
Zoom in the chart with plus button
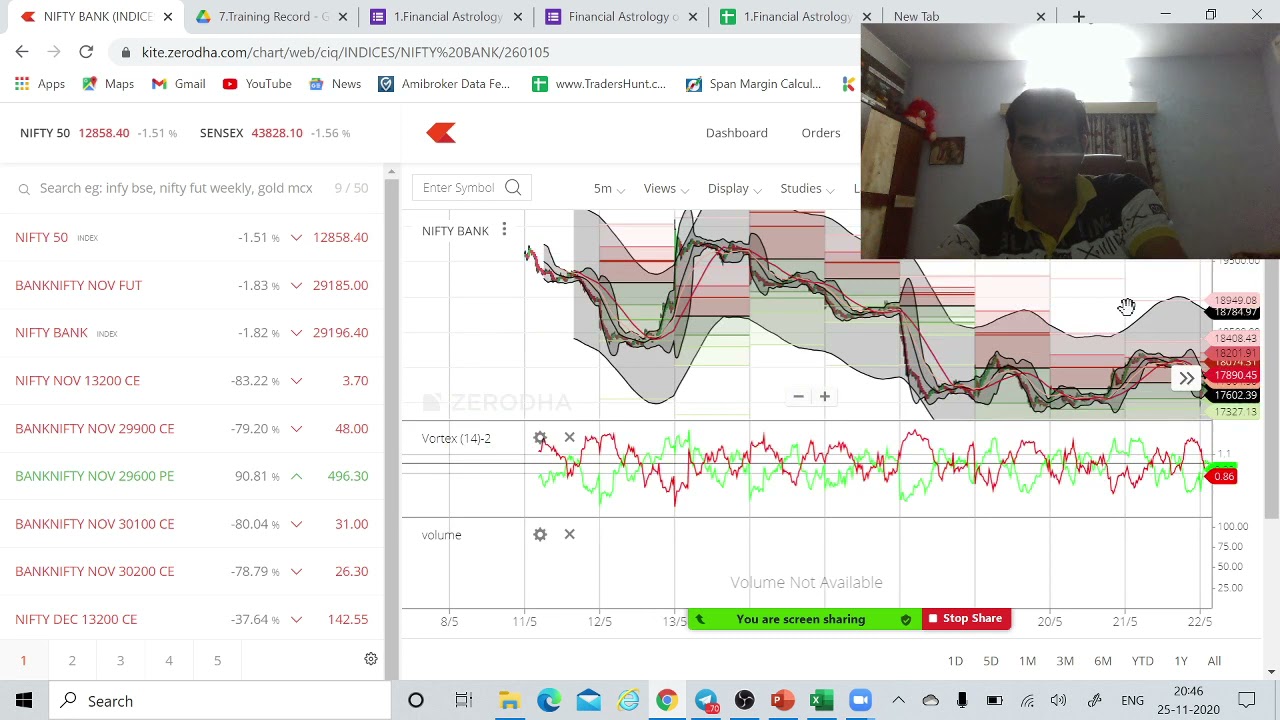pos(824,396)
